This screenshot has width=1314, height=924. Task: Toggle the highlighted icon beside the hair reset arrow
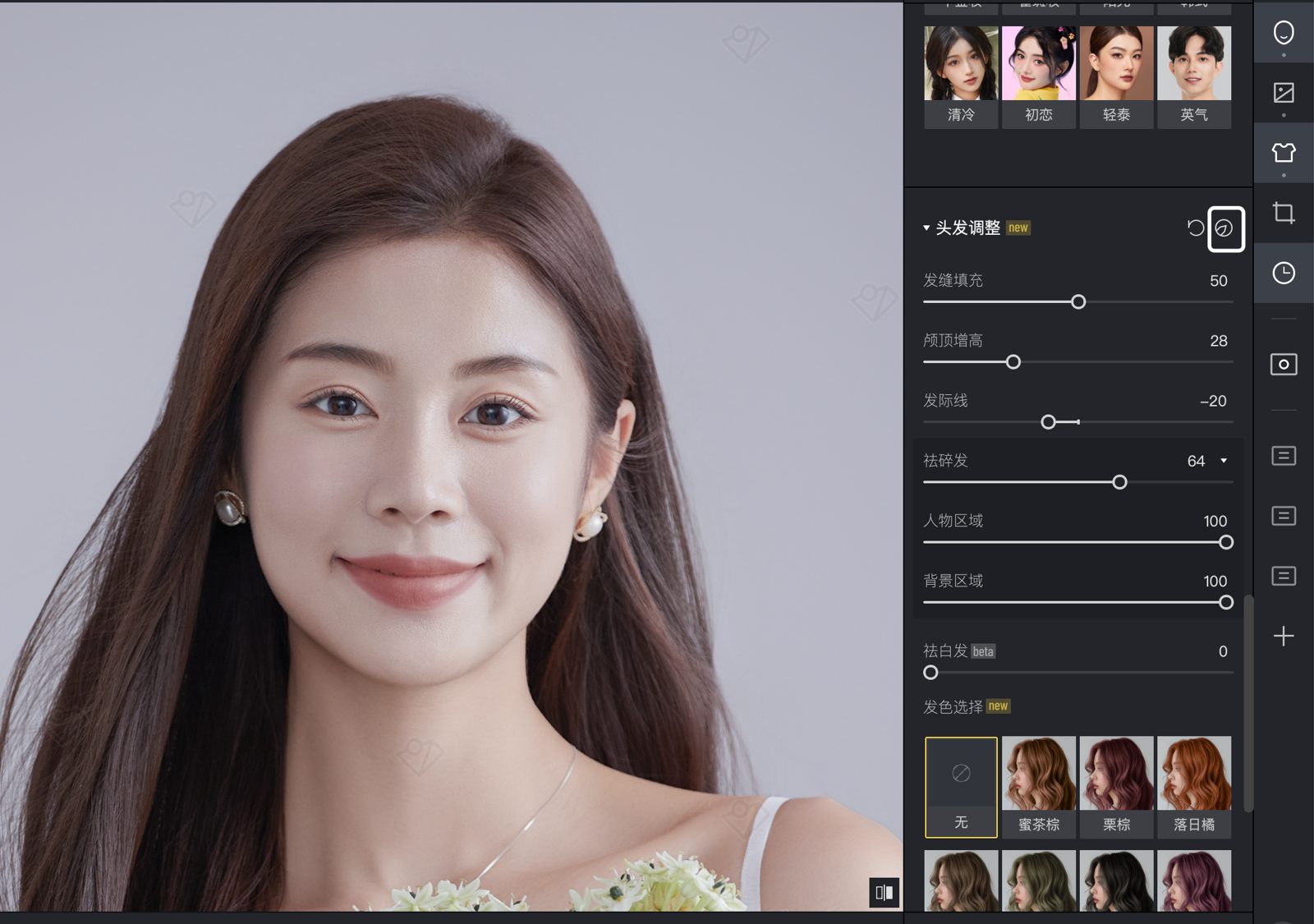click(1225, 229)
